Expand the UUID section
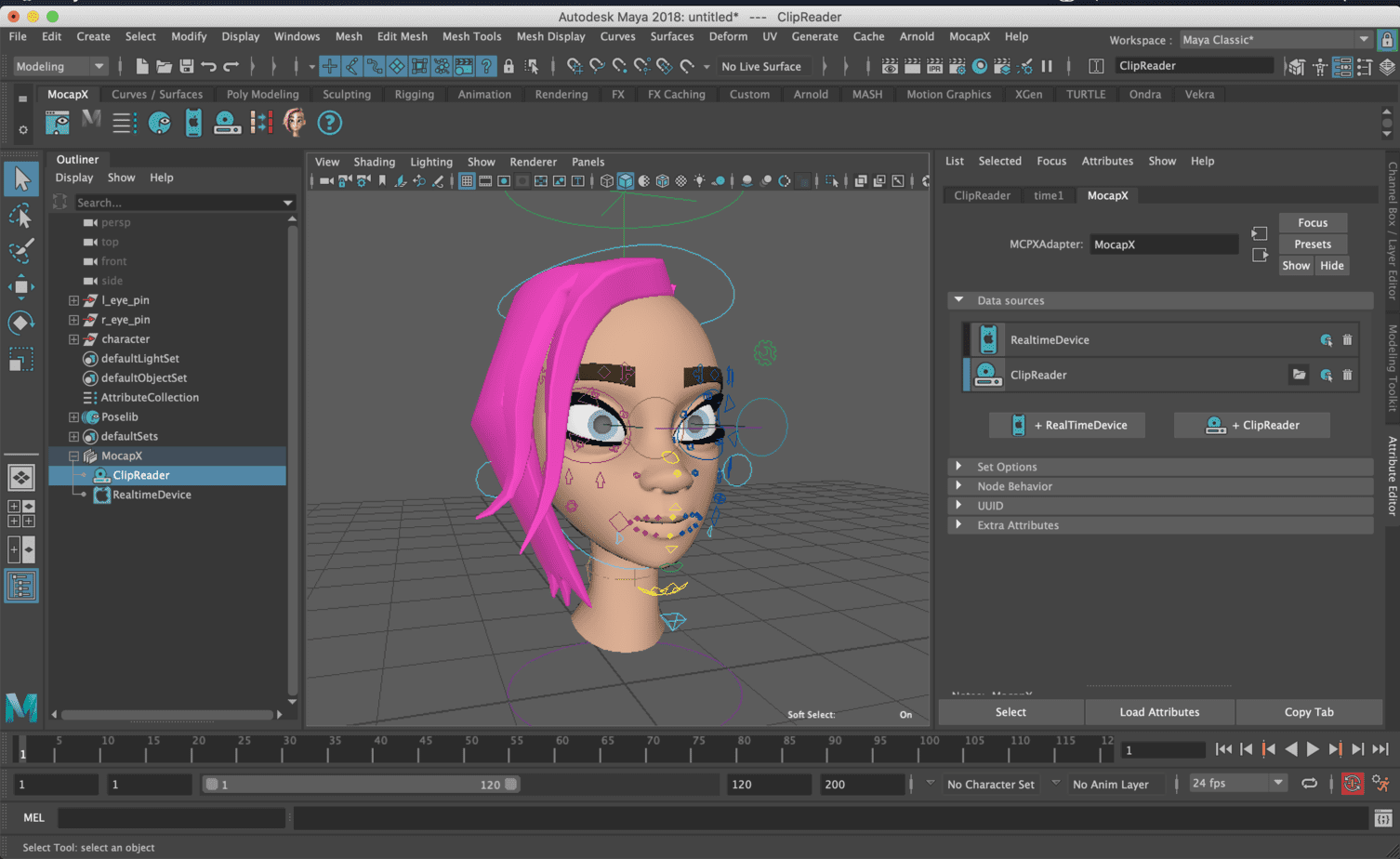Viewport: 1400px width, 859px height. pos(958,506)
